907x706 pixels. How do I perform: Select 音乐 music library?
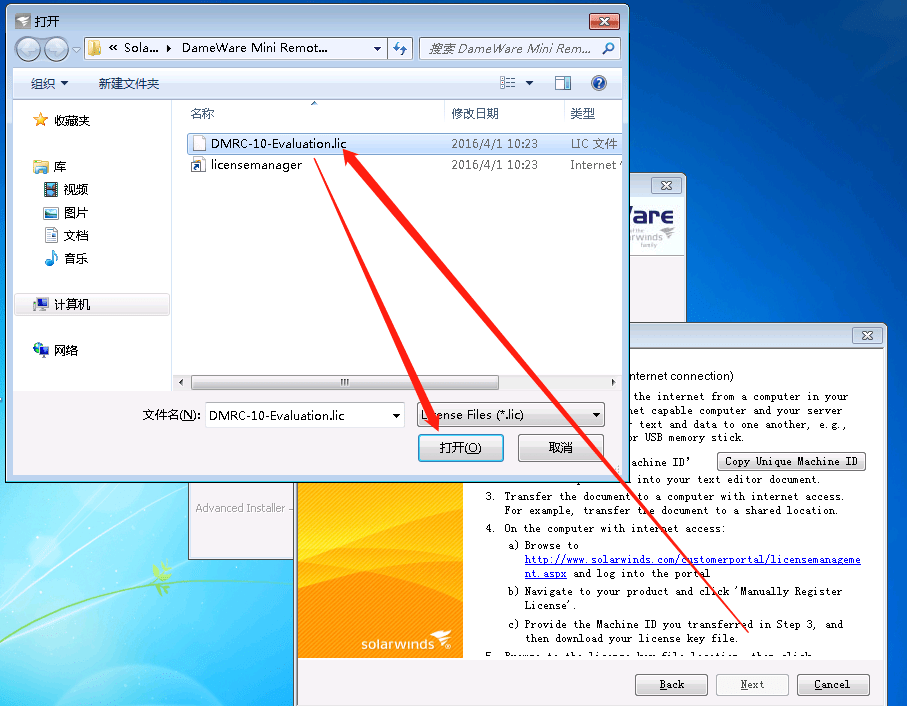pos(76,258)
